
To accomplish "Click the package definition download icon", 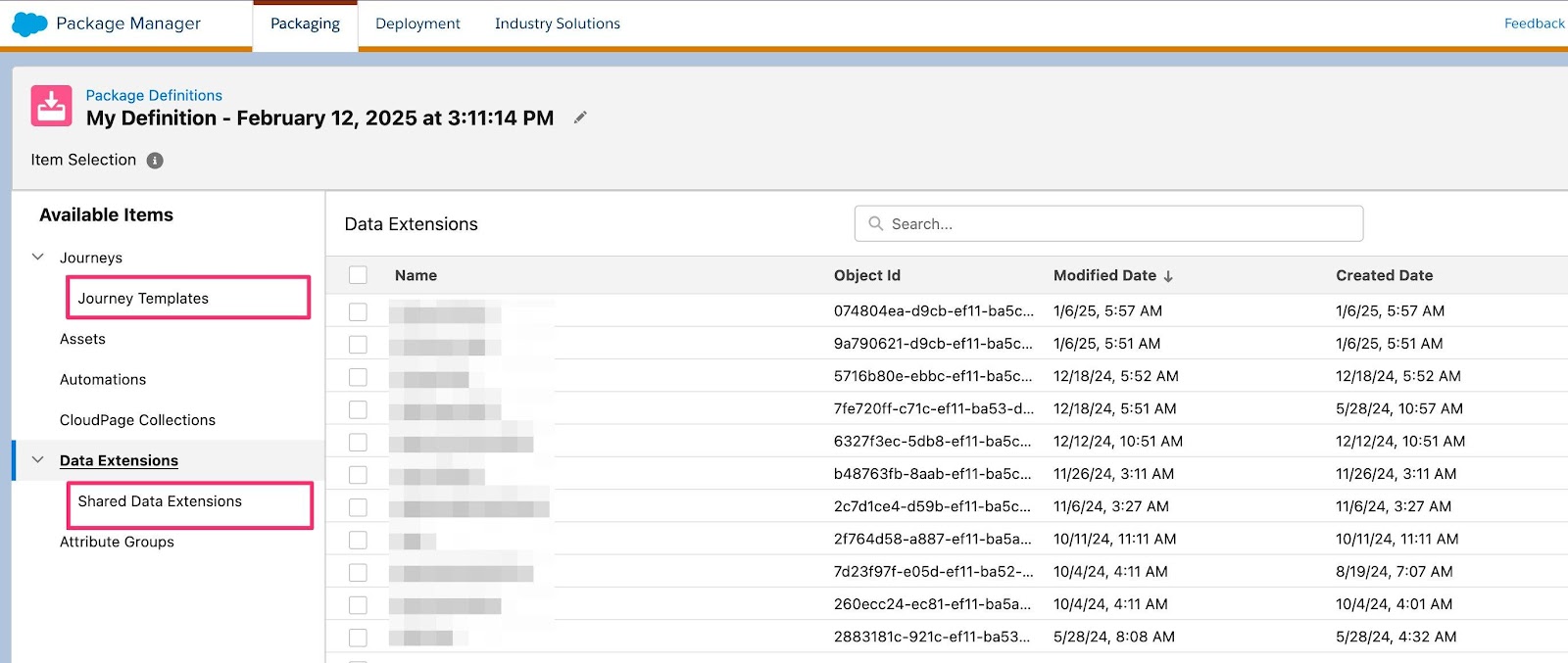I will pyautogui.click(x=52, y=106).
